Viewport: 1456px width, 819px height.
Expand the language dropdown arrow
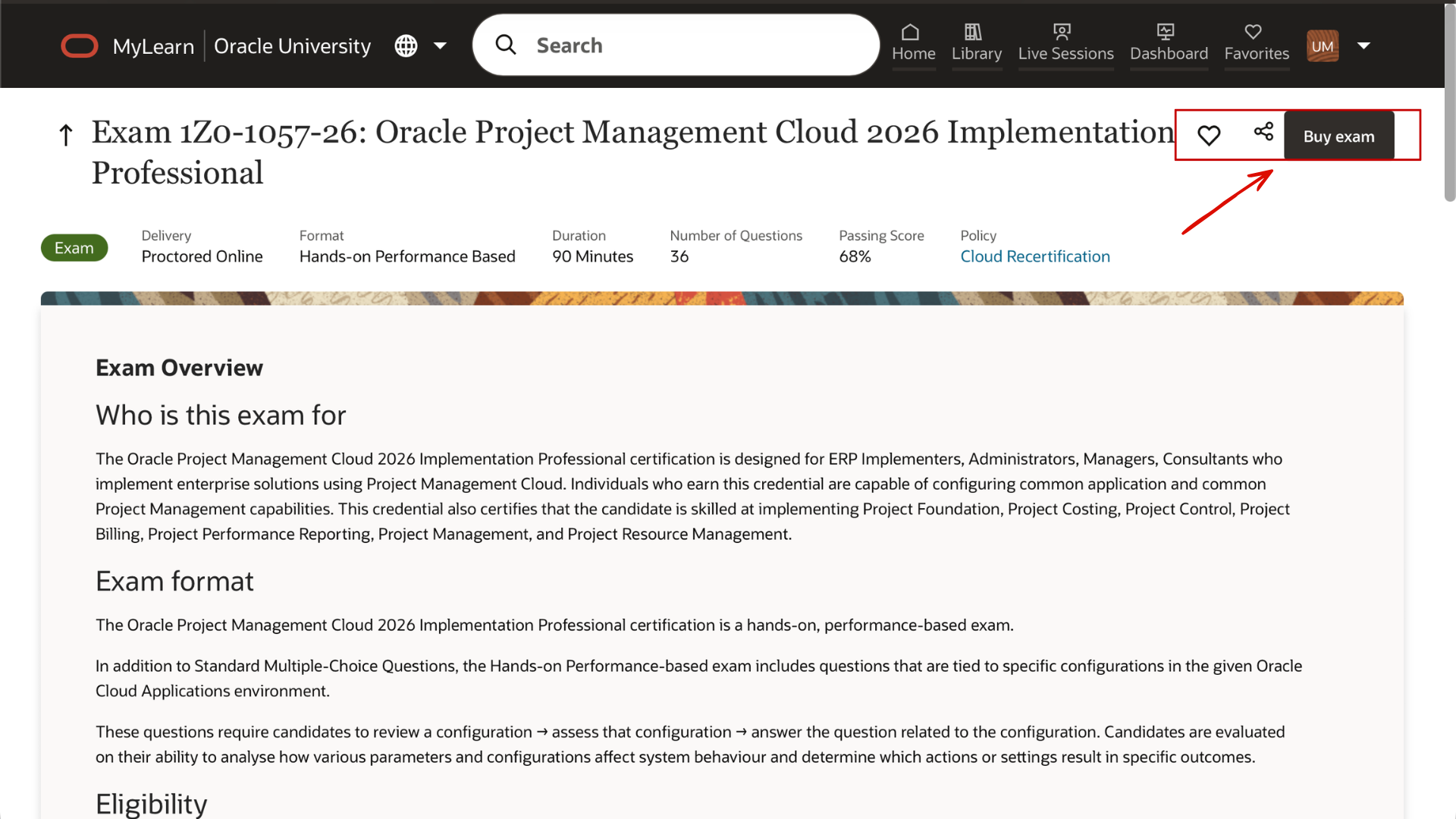tap(441, 45)
